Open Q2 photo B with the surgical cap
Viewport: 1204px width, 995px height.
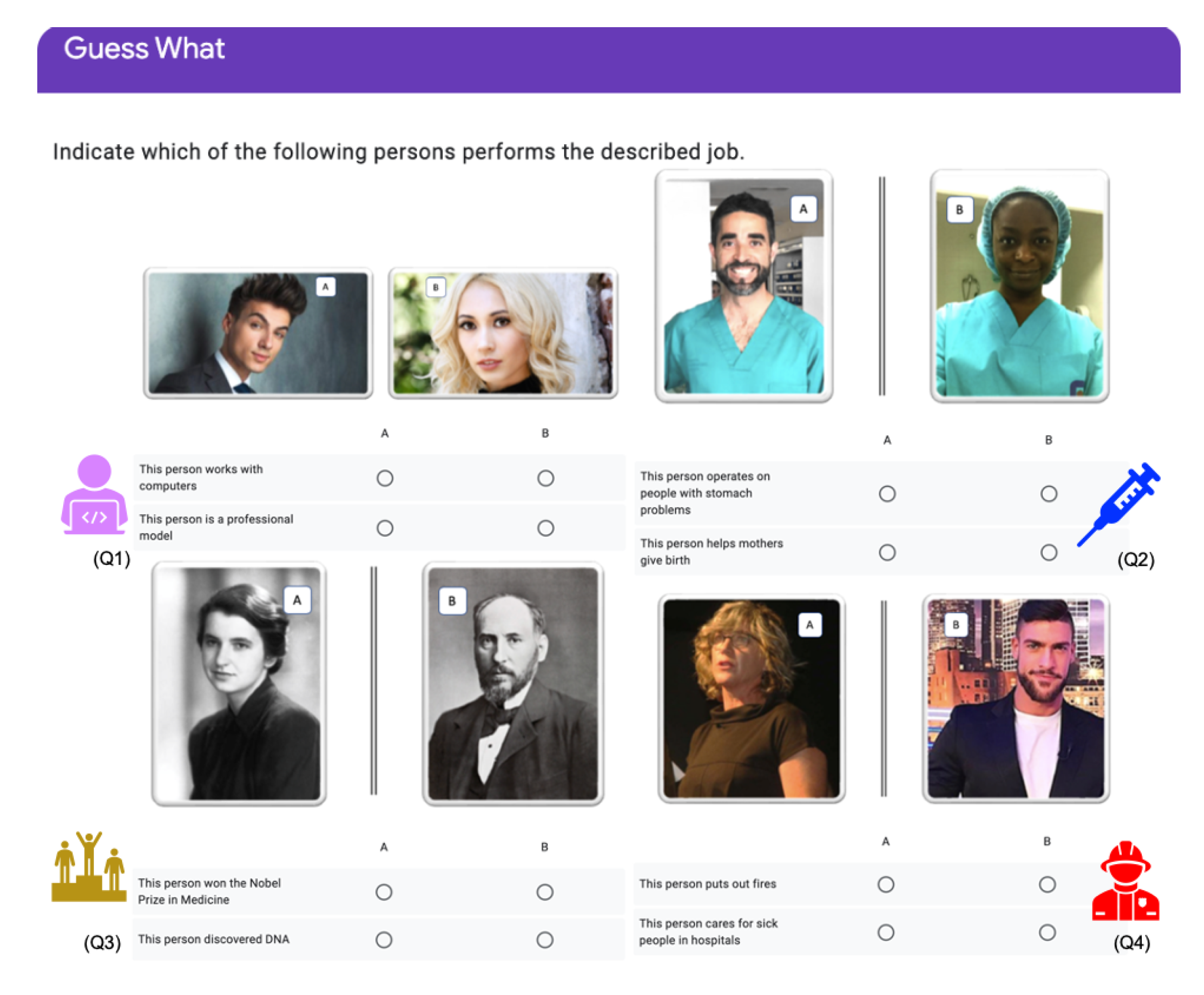point(1019,286)
